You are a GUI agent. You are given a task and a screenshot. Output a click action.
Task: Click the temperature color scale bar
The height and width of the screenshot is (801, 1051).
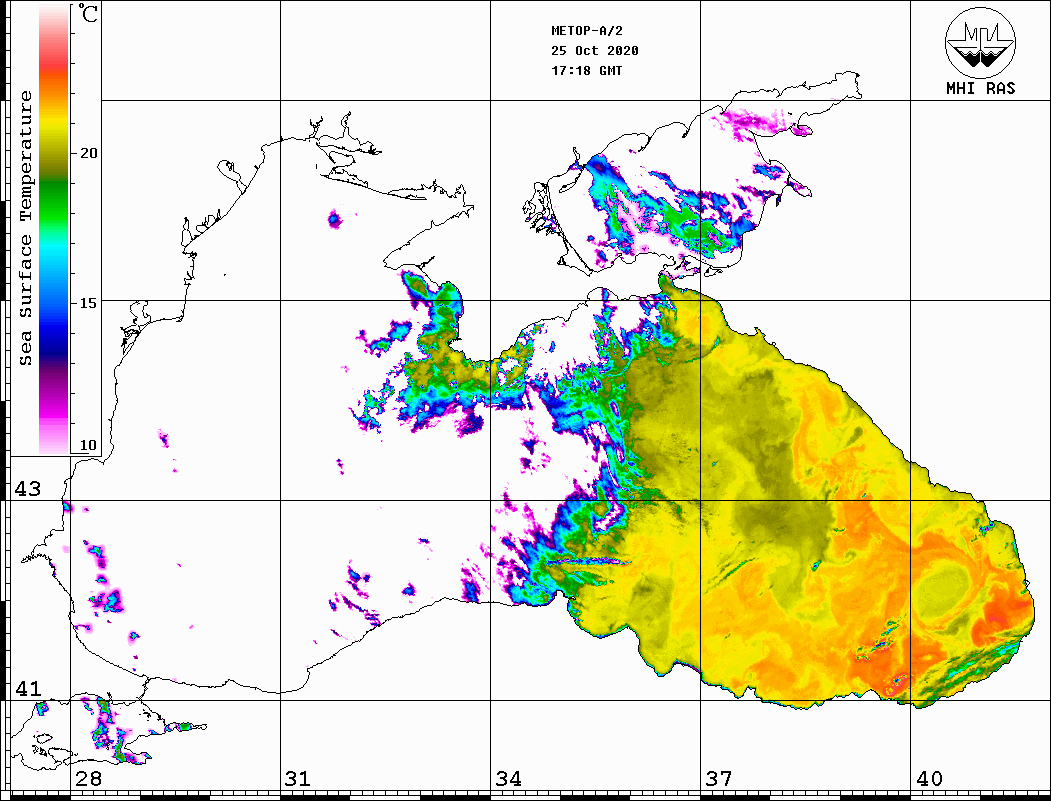pyautogui.click(x=54, y=229)
